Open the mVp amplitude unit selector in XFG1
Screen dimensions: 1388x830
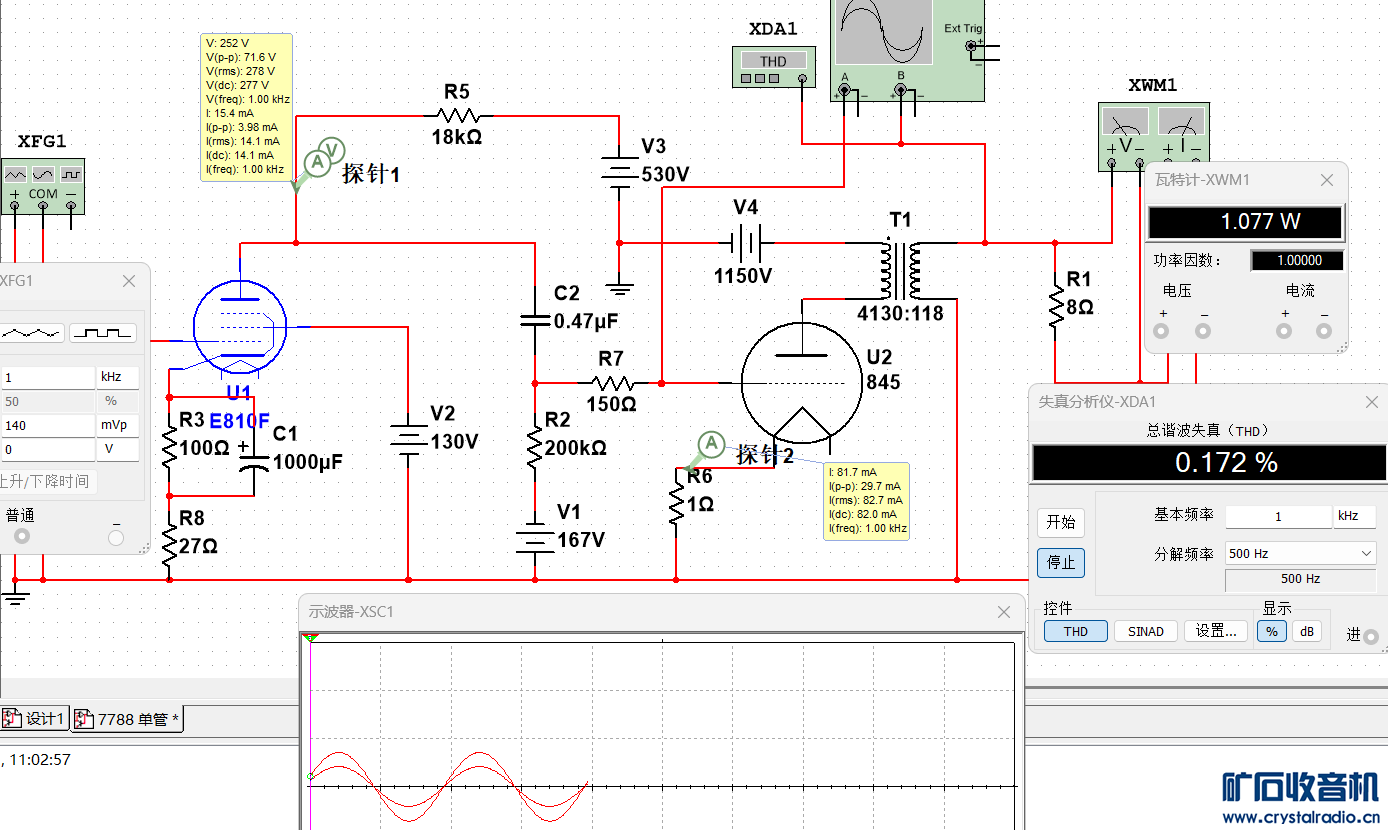tap(116, 425)
